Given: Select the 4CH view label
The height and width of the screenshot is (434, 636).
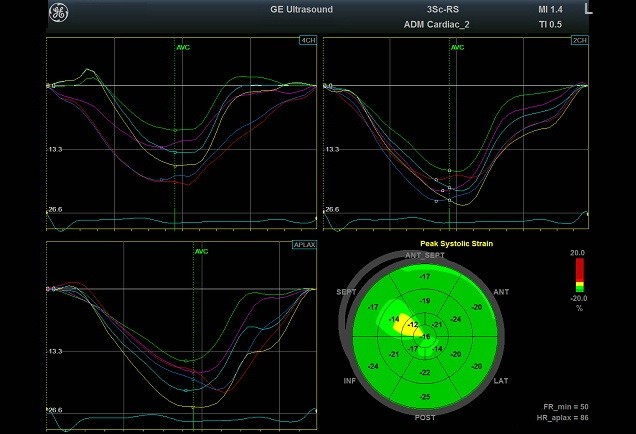Looking at the screenshot, I should coord(304,41).
